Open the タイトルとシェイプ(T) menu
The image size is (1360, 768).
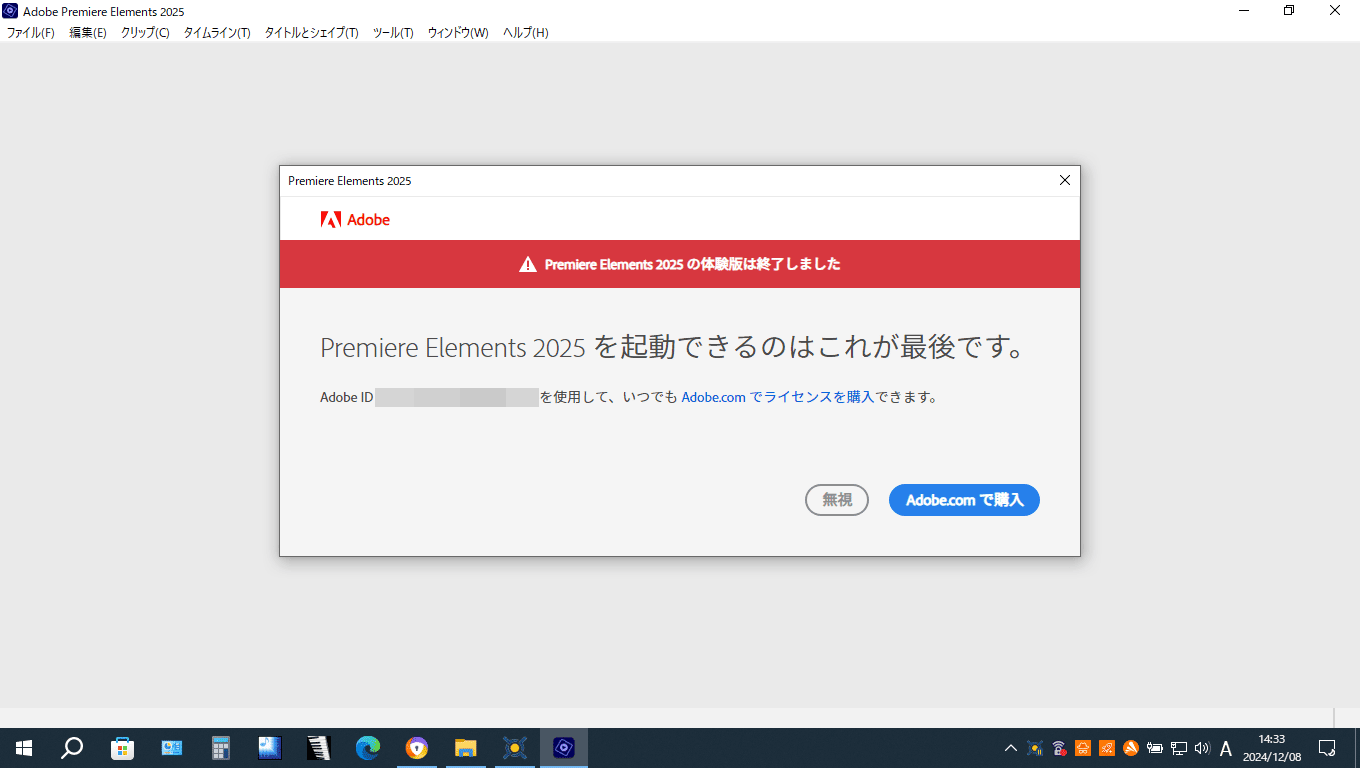311,33
